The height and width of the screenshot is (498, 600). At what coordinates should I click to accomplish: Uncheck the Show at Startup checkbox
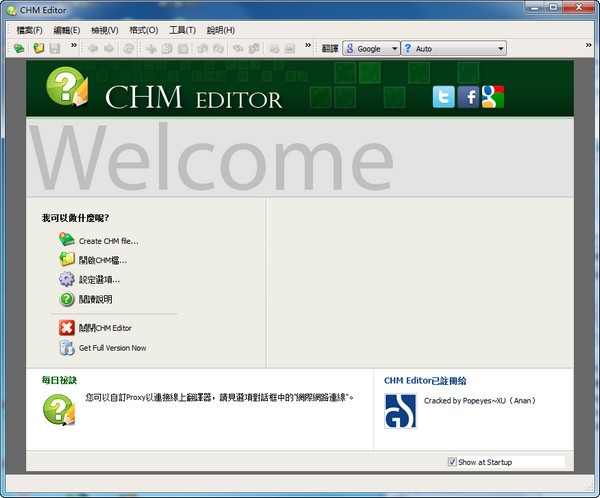coord(452,462)
